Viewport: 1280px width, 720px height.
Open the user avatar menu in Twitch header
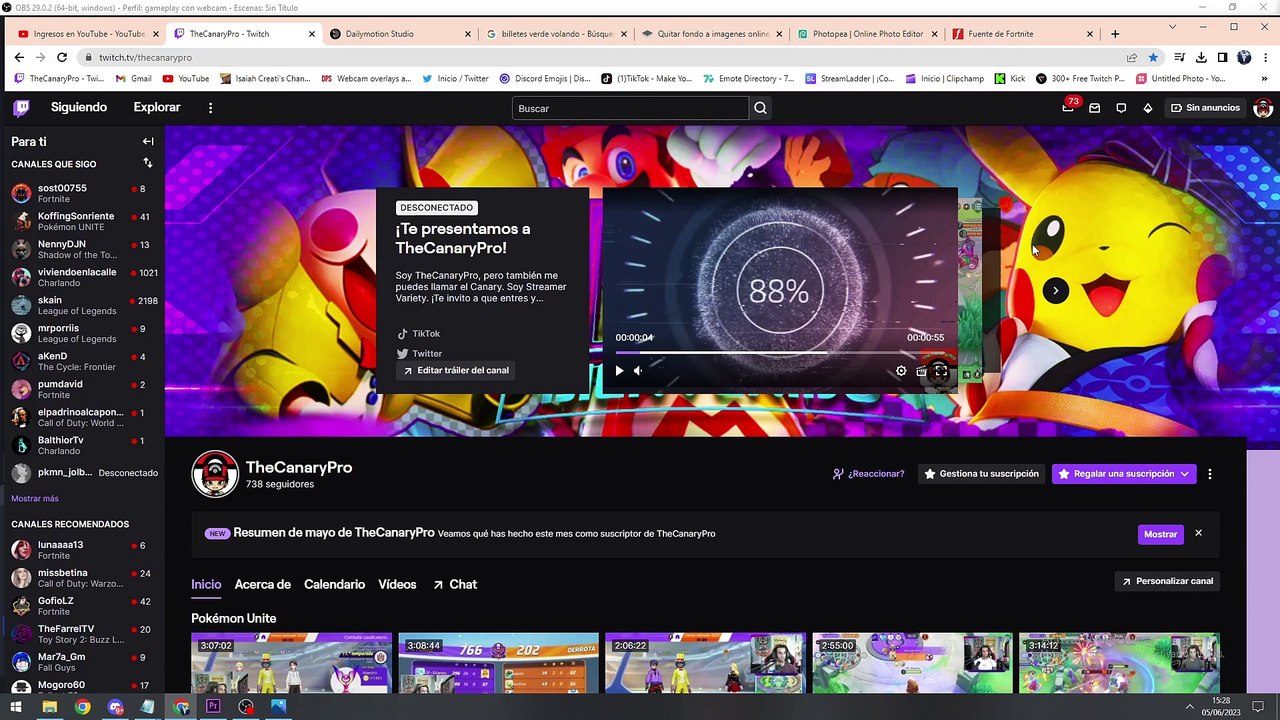tap(1263, 108)
